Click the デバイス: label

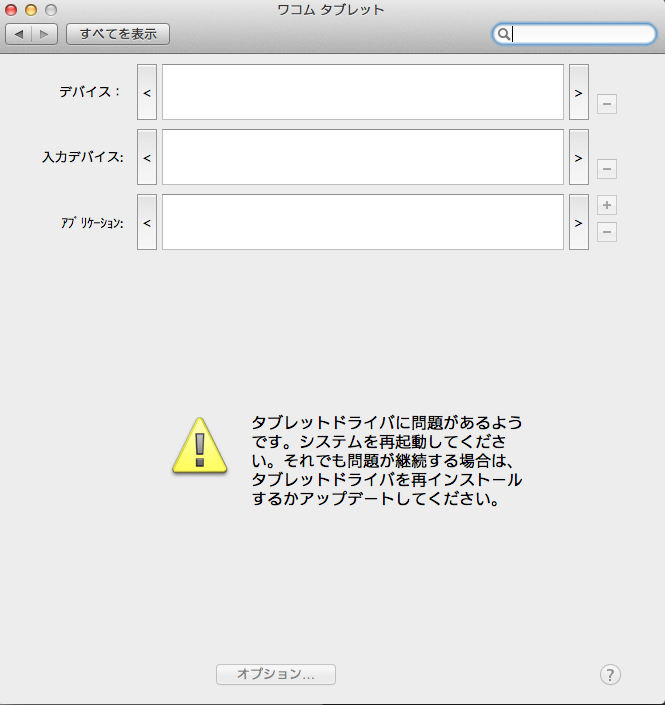point(90,92)
